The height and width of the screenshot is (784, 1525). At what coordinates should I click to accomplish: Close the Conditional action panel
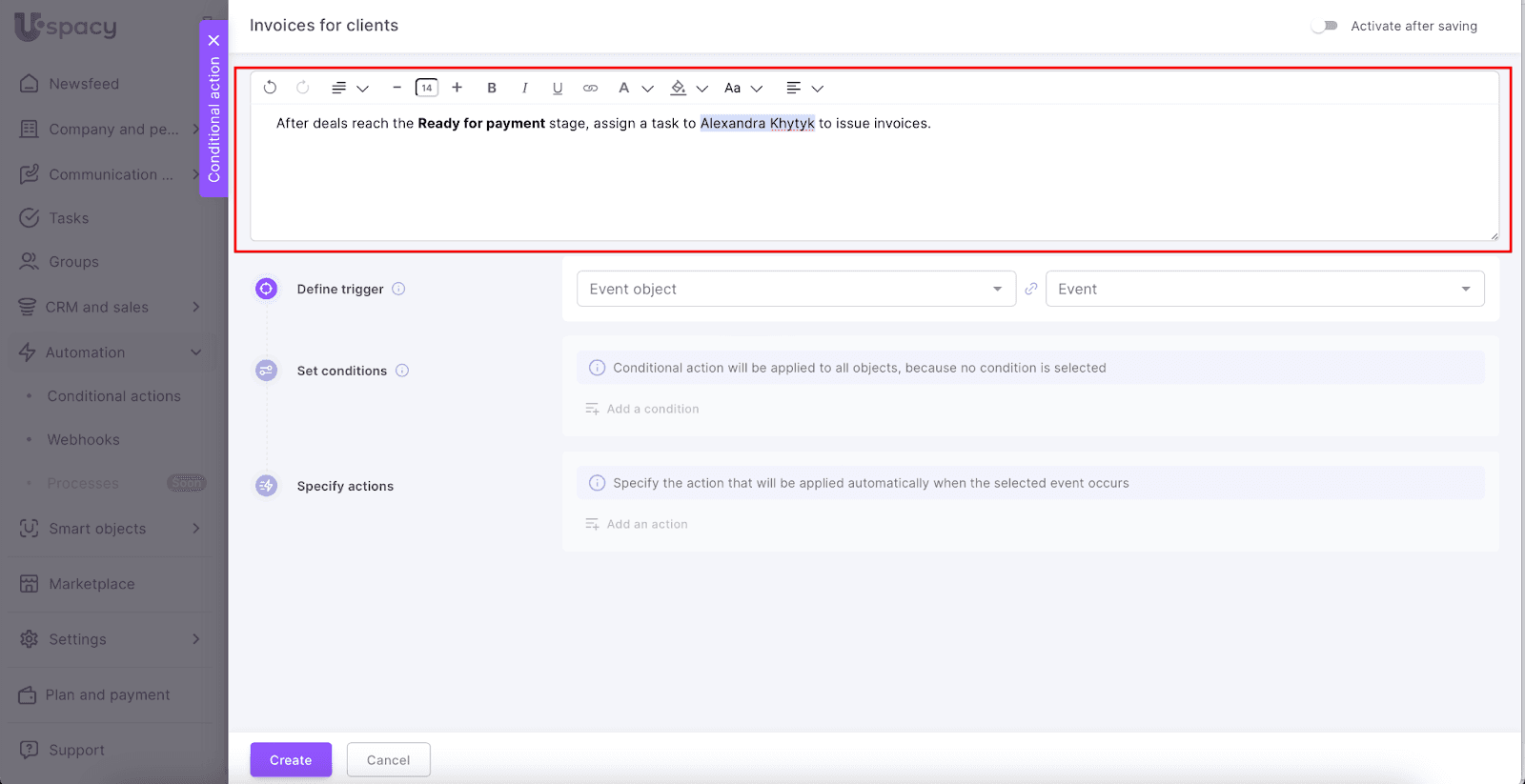[213, 40]
